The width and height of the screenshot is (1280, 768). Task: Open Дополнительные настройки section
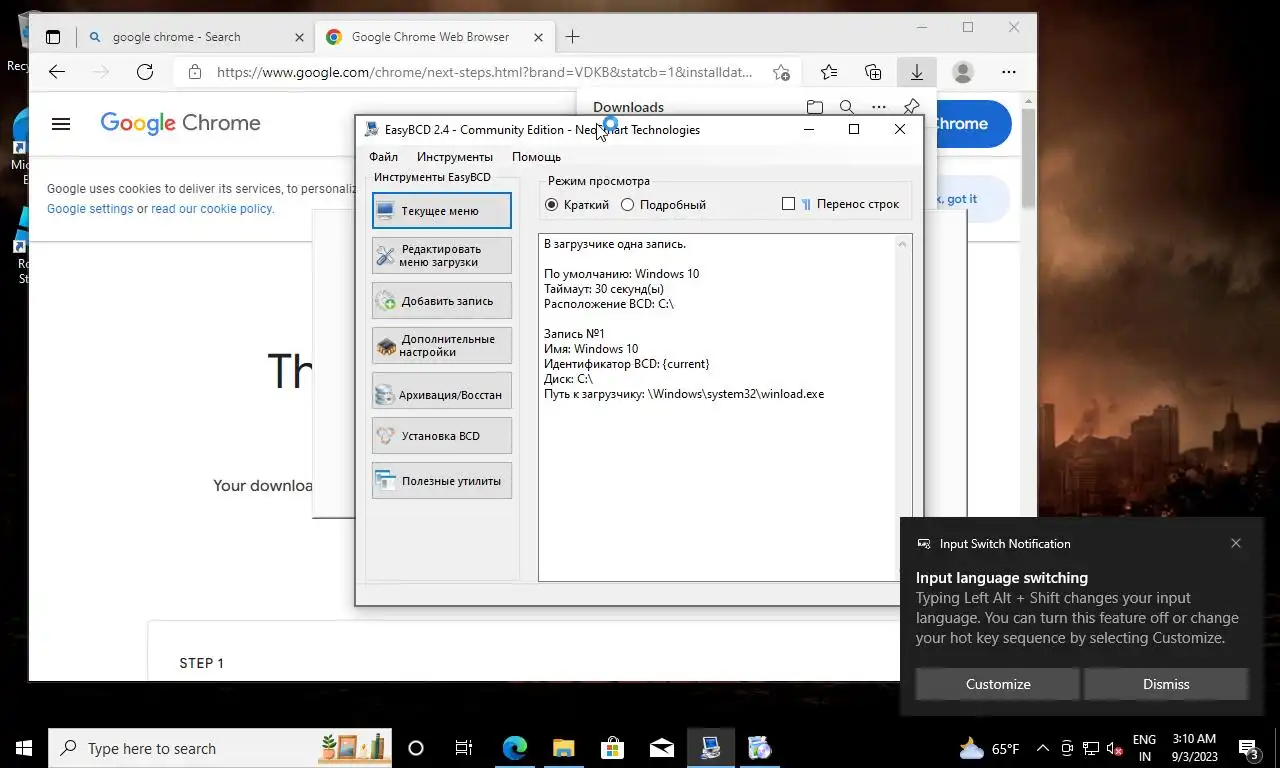tap(442, 346)
